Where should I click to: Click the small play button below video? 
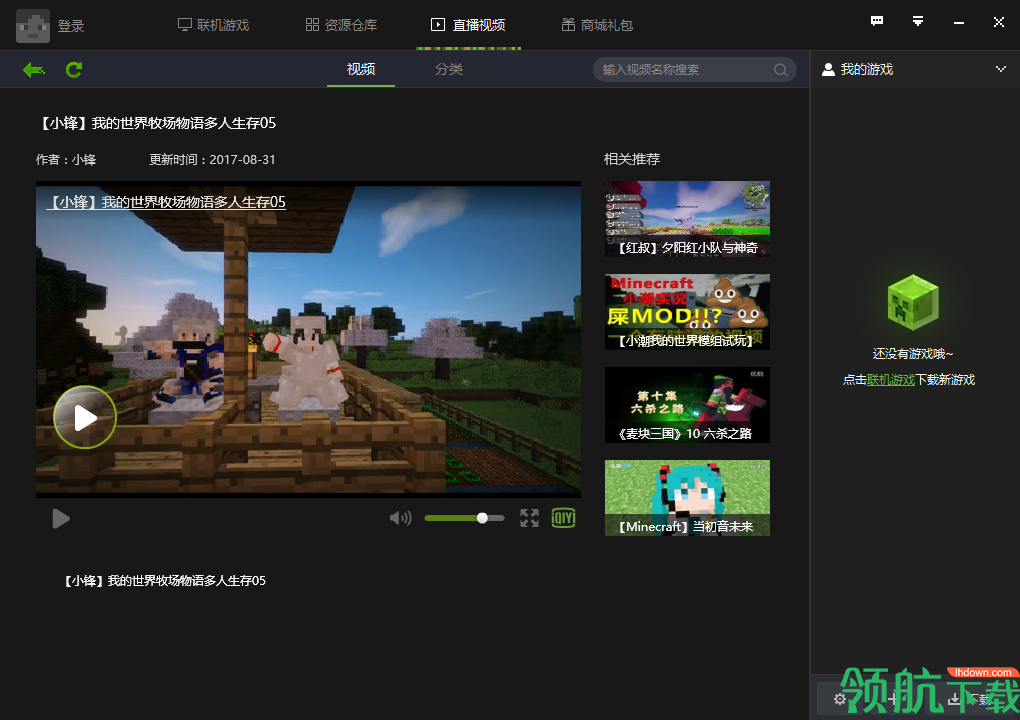61,518
